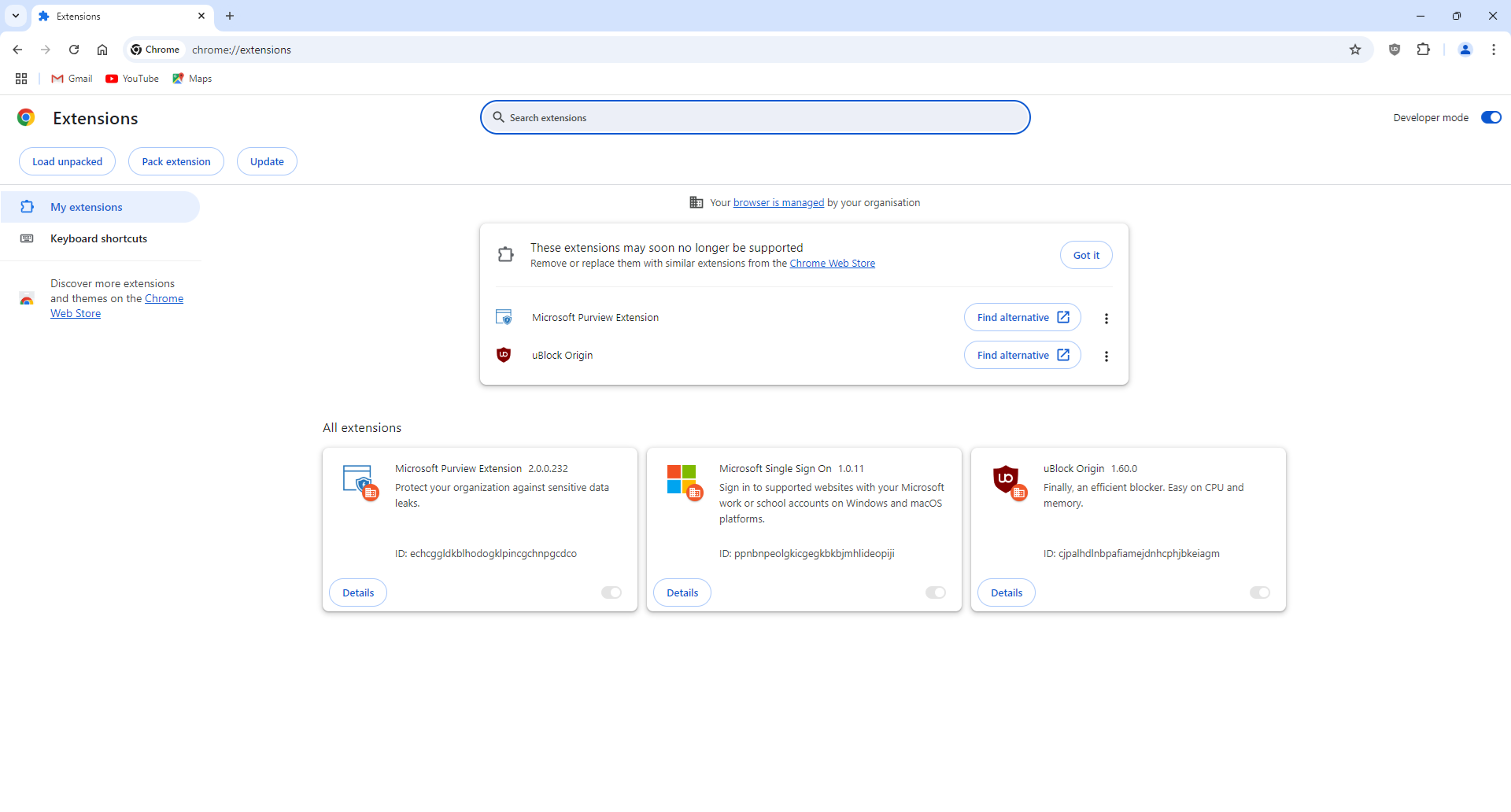Click the Load unpacked button
The height and width of the screenshot is (812, 1511).
[67, 161]
